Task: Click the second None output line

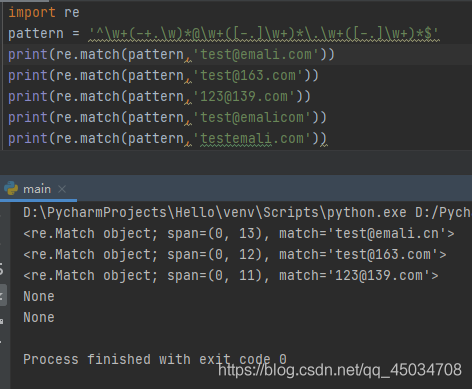Action: click(39, 317)
